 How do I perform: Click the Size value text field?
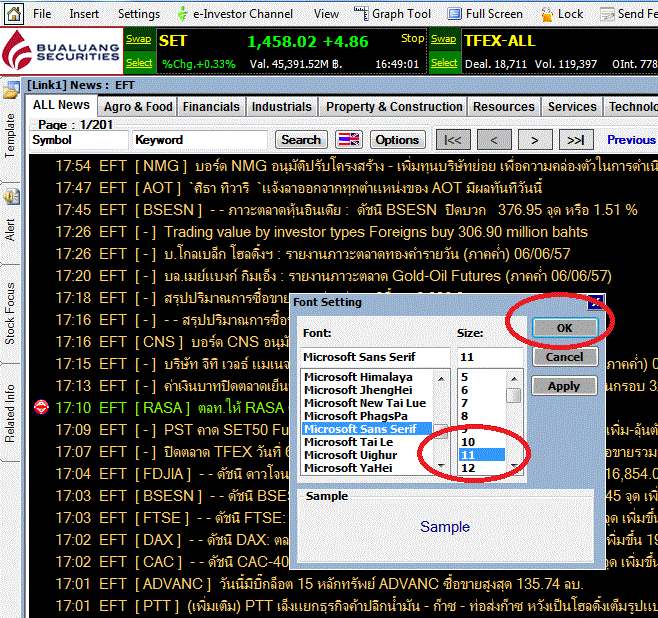(x=490, y=357)
